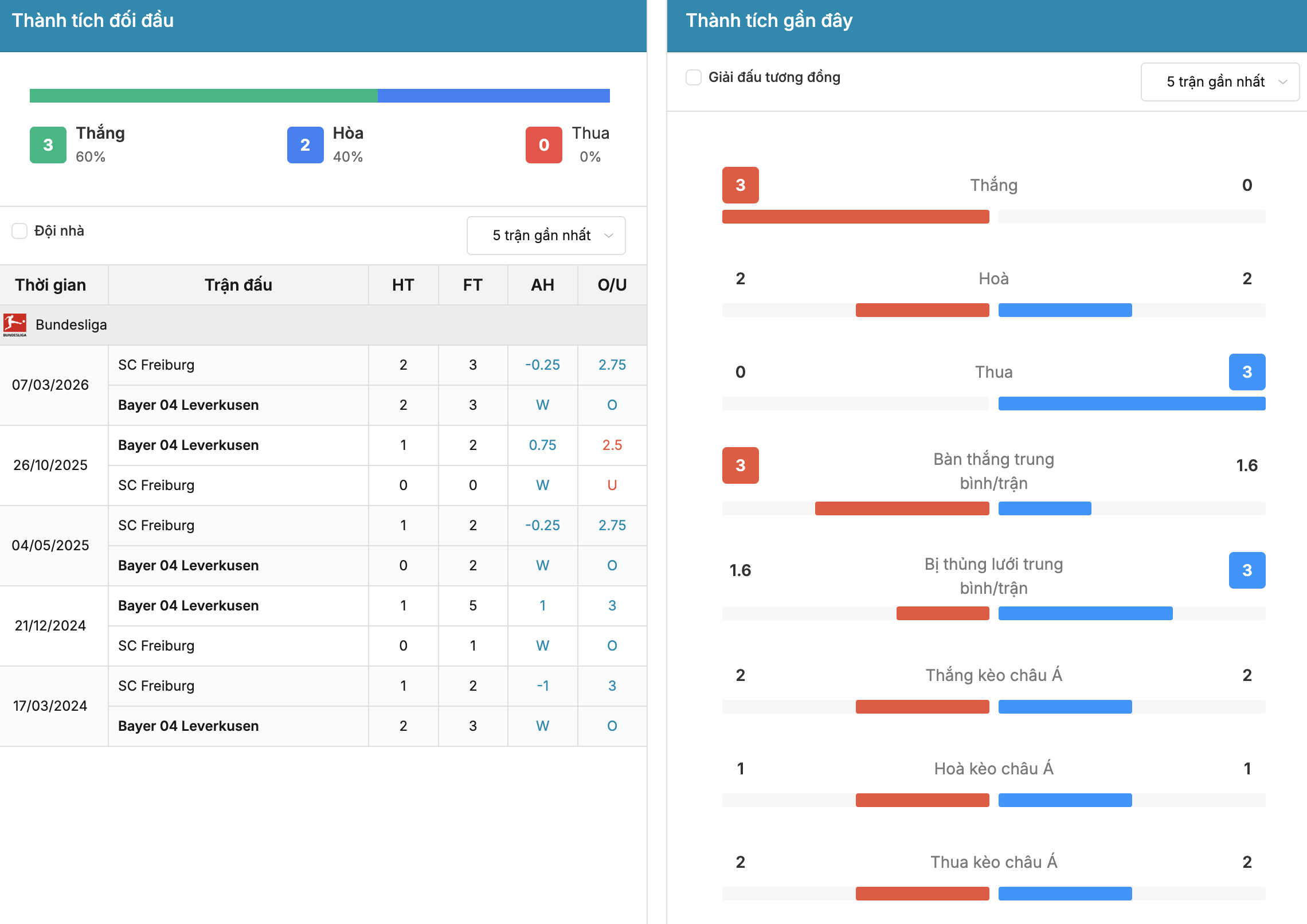Screen dimensions: 1307x924
Task: Click the red Bàn thắng trung bình badge 3
Action: (741, 465)
